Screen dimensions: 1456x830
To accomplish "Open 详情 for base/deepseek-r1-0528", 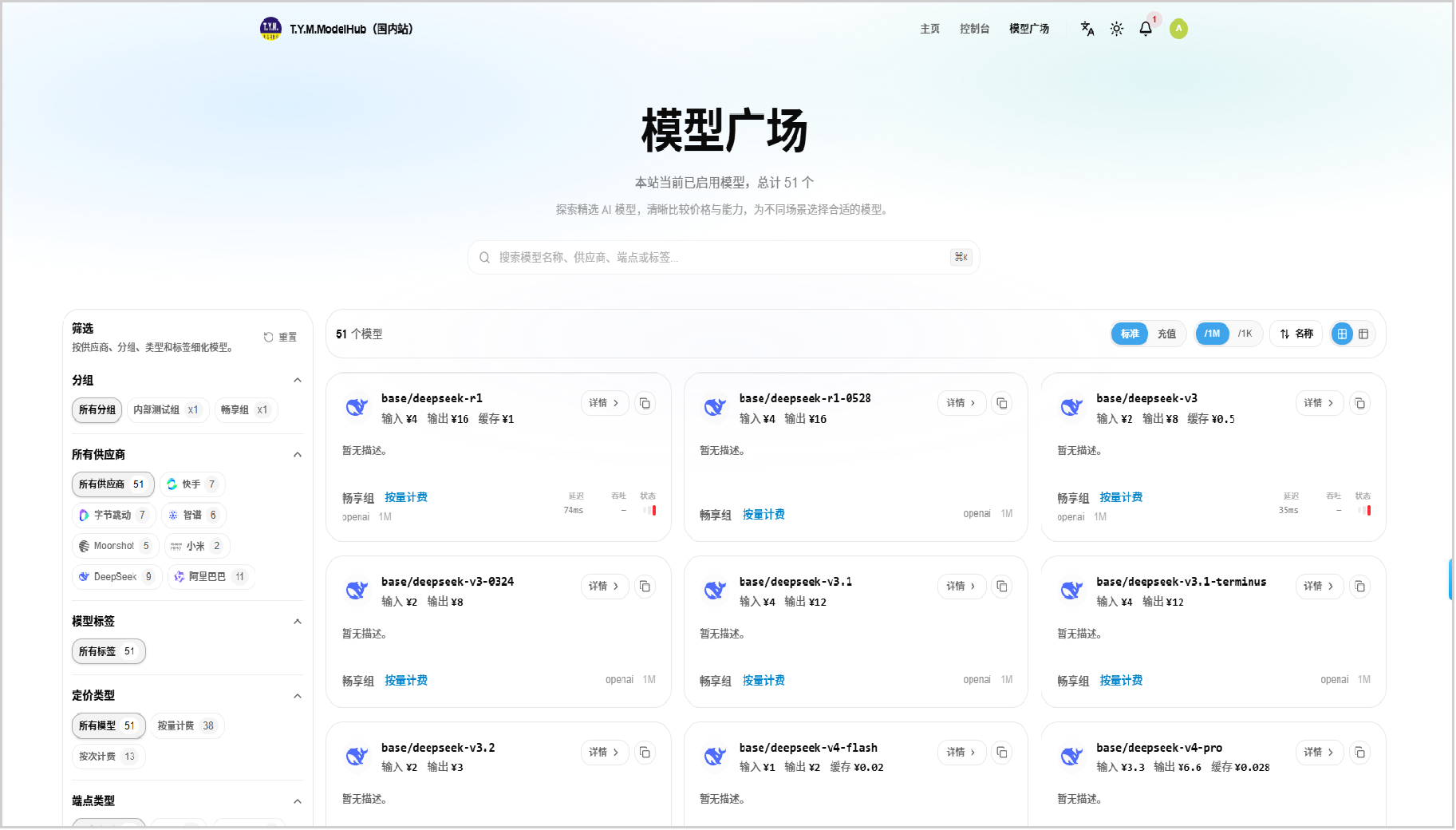I will pos(961,404).
